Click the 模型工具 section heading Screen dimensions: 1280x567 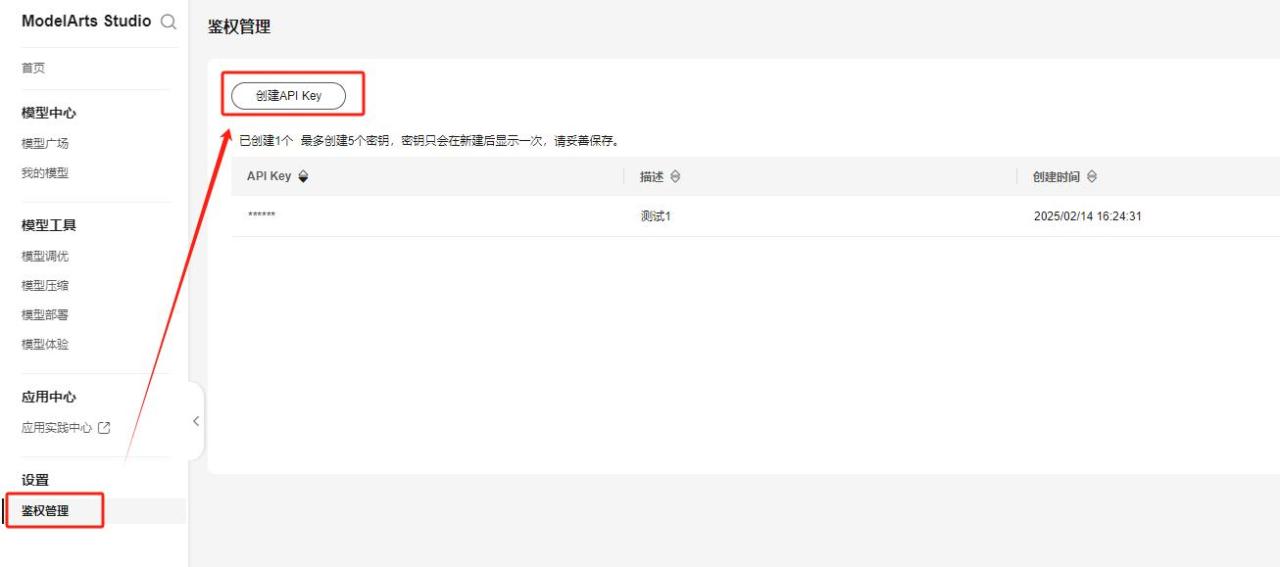pyautogui.click(x=49, y=225)
